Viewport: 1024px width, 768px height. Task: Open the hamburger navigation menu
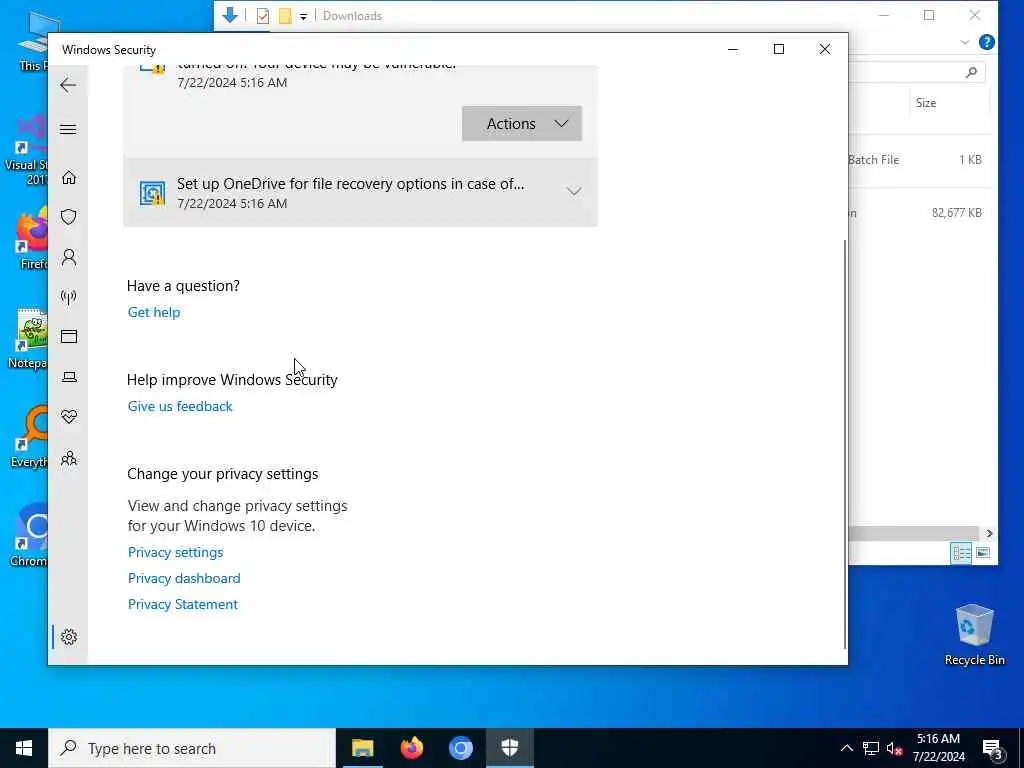(68, 129)
